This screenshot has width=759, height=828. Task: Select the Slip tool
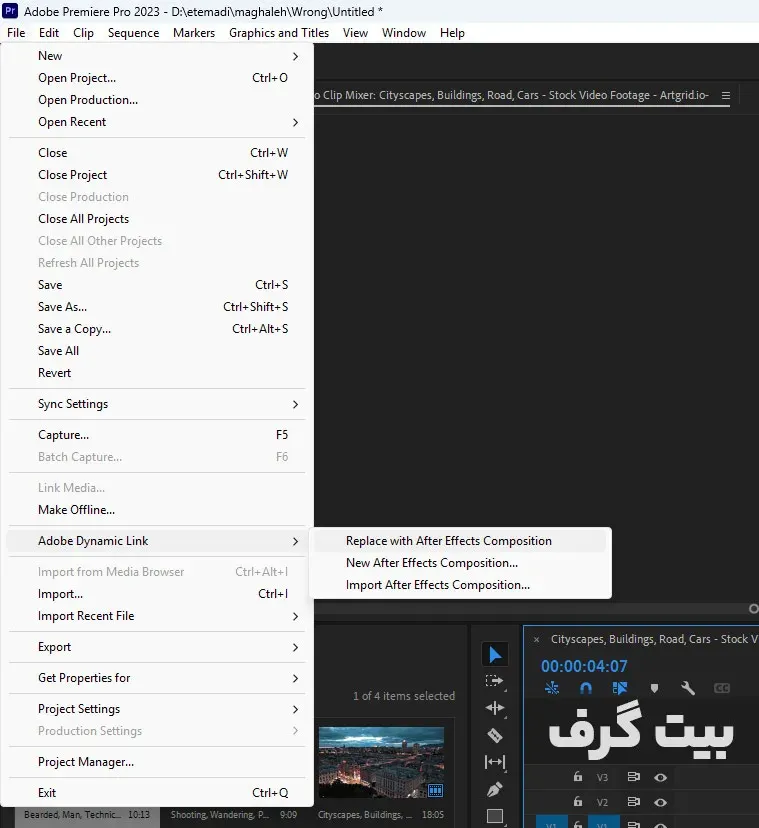click(494, 762)
